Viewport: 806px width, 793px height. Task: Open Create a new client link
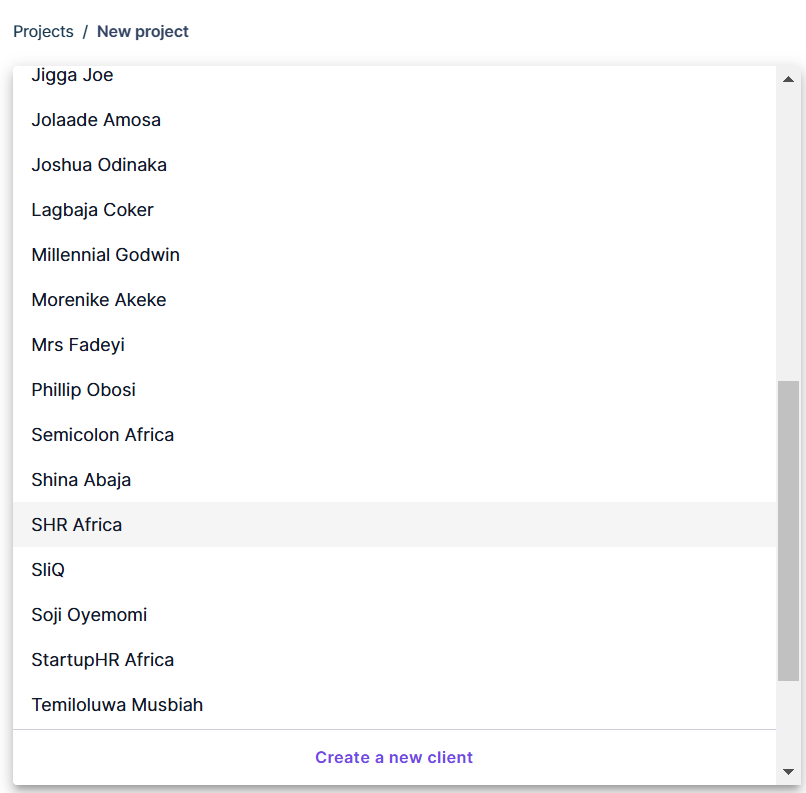[394, 758]
